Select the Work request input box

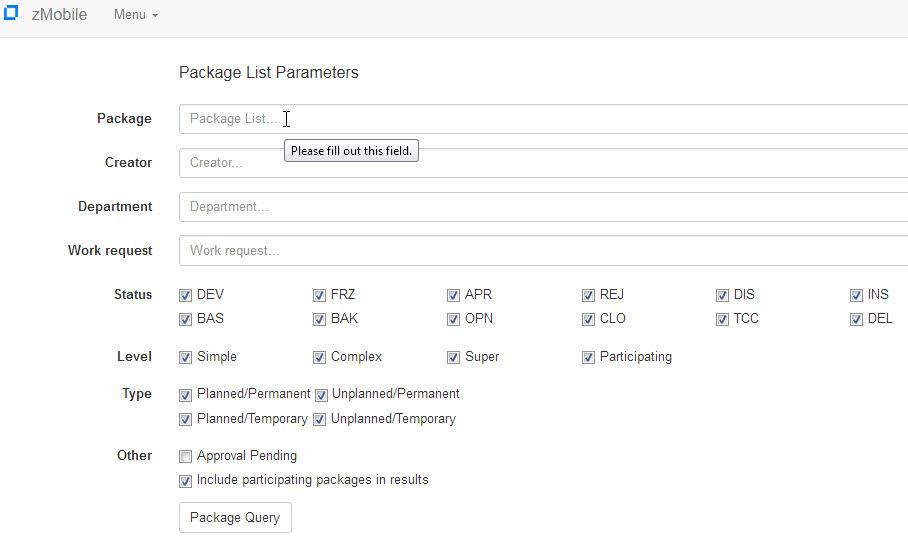point(540,251)
